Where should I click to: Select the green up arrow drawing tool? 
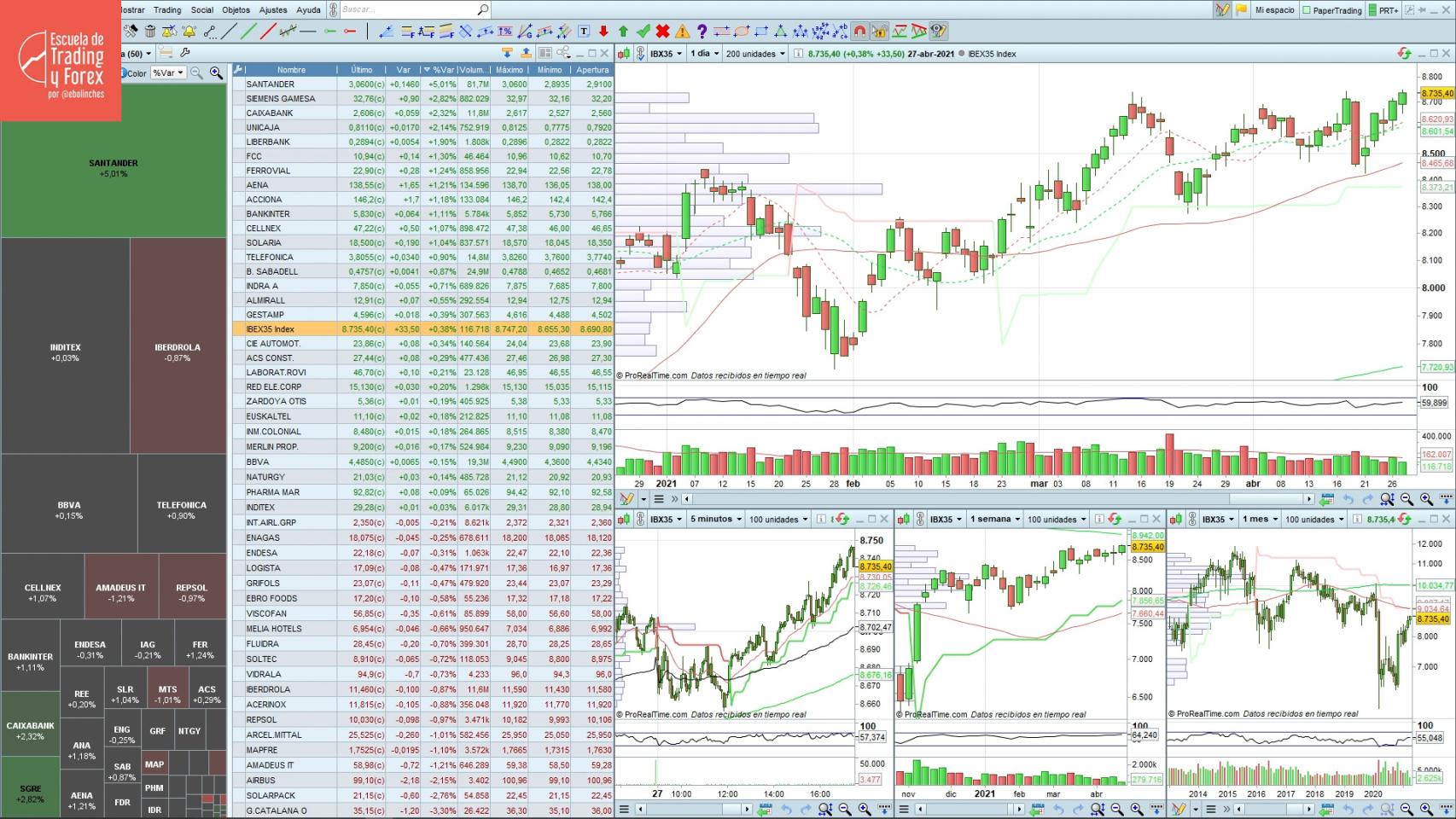click(623, 32)
